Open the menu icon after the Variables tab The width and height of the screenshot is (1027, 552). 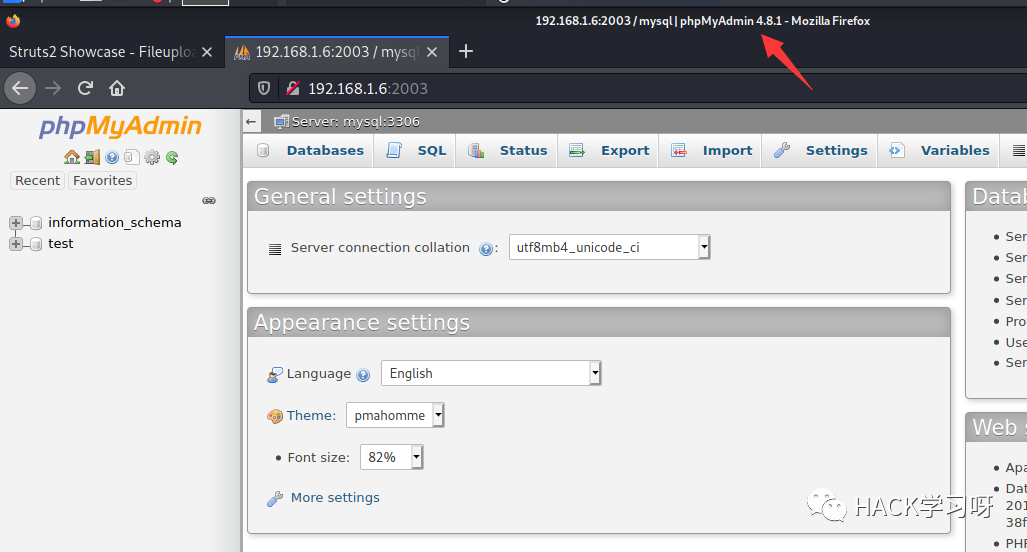(1018, 151)
